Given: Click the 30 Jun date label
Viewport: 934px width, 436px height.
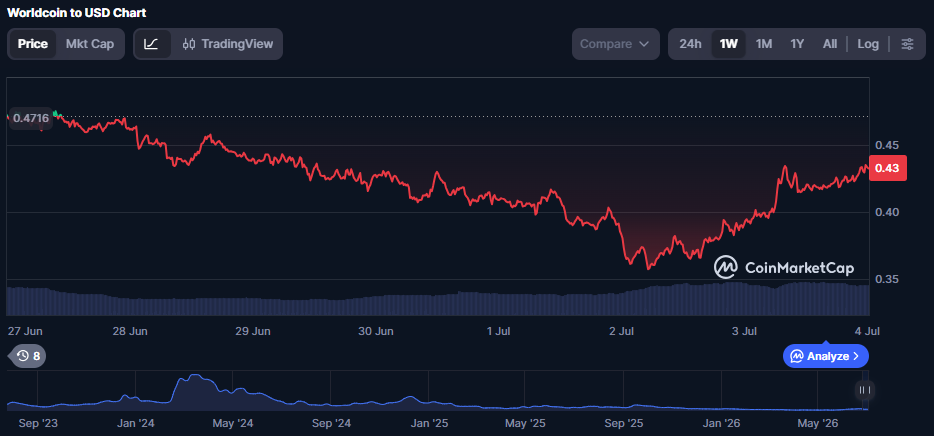Looking at the screenshot, I should (x=376, y=331).
